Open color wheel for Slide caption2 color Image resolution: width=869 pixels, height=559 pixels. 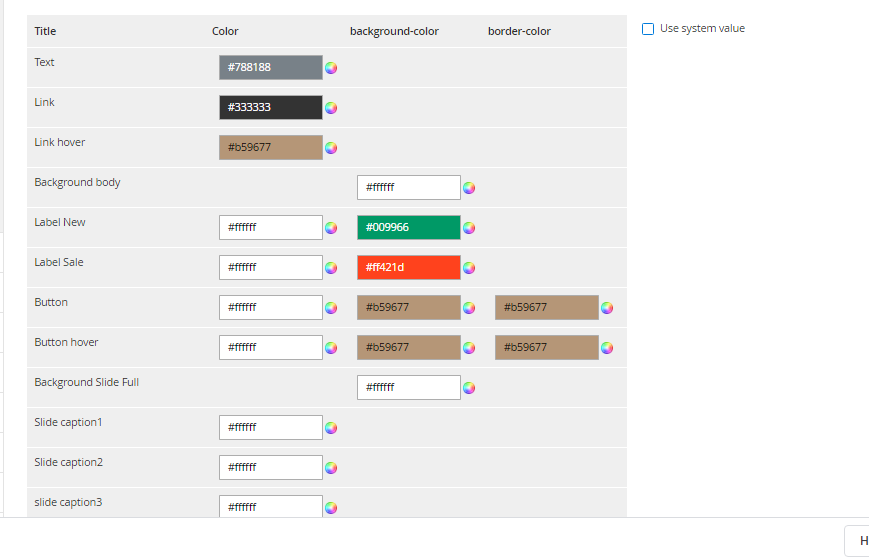tap(331, 468)
